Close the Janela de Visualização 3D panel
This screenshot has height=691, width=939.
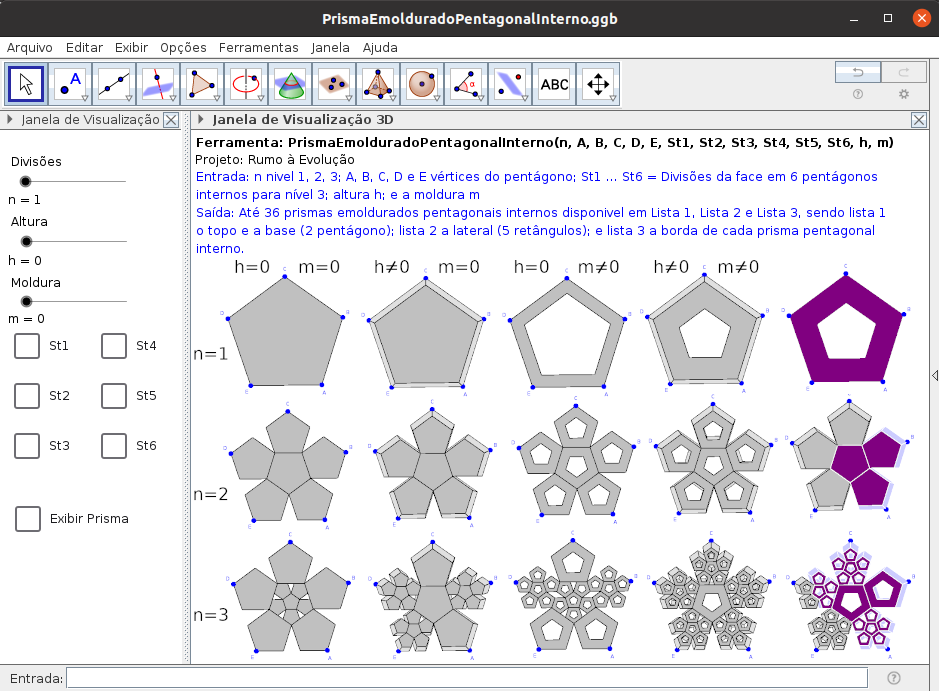click(919, 120)
